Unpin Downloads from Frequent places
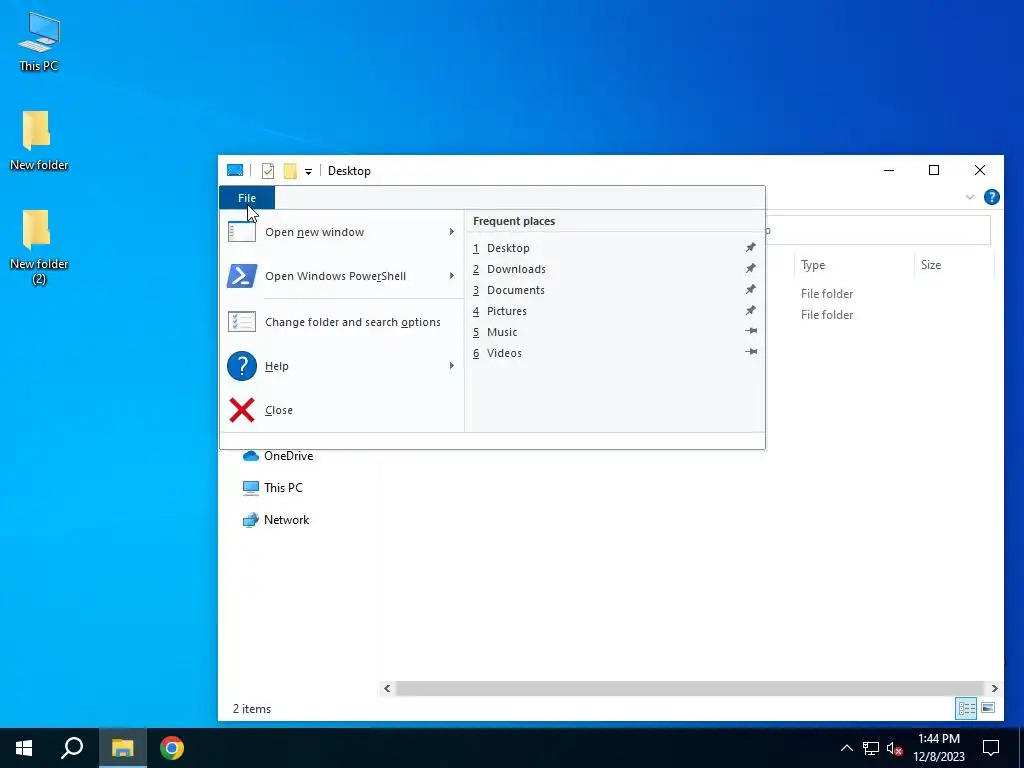This screenshot has height=768, width=1024. pos(751,268)
